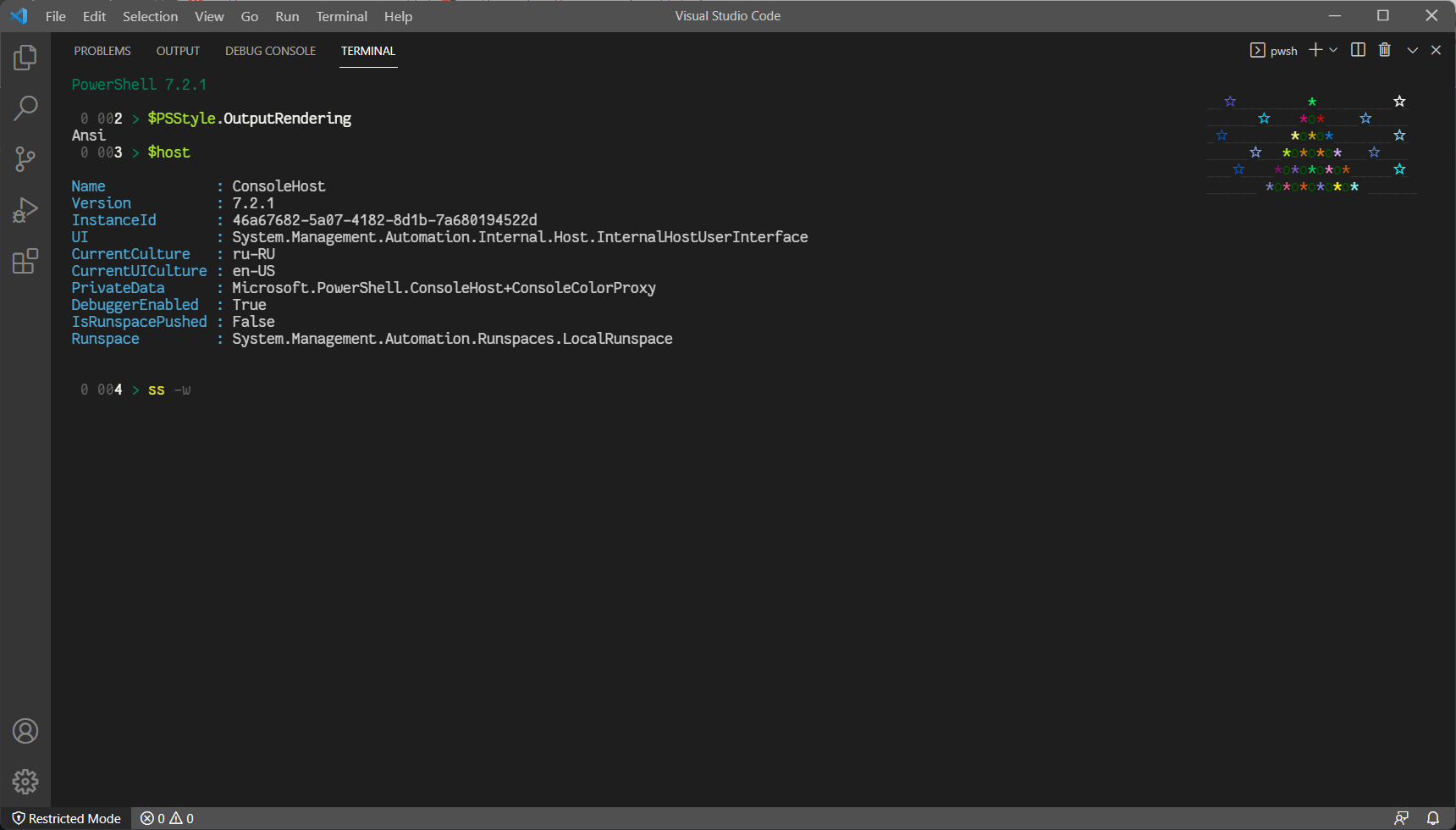Click '$PSStyle.OutputRendering' command text
This screenshot has width=1456, height=830.
pyautogui.click(x=250, y=119)
